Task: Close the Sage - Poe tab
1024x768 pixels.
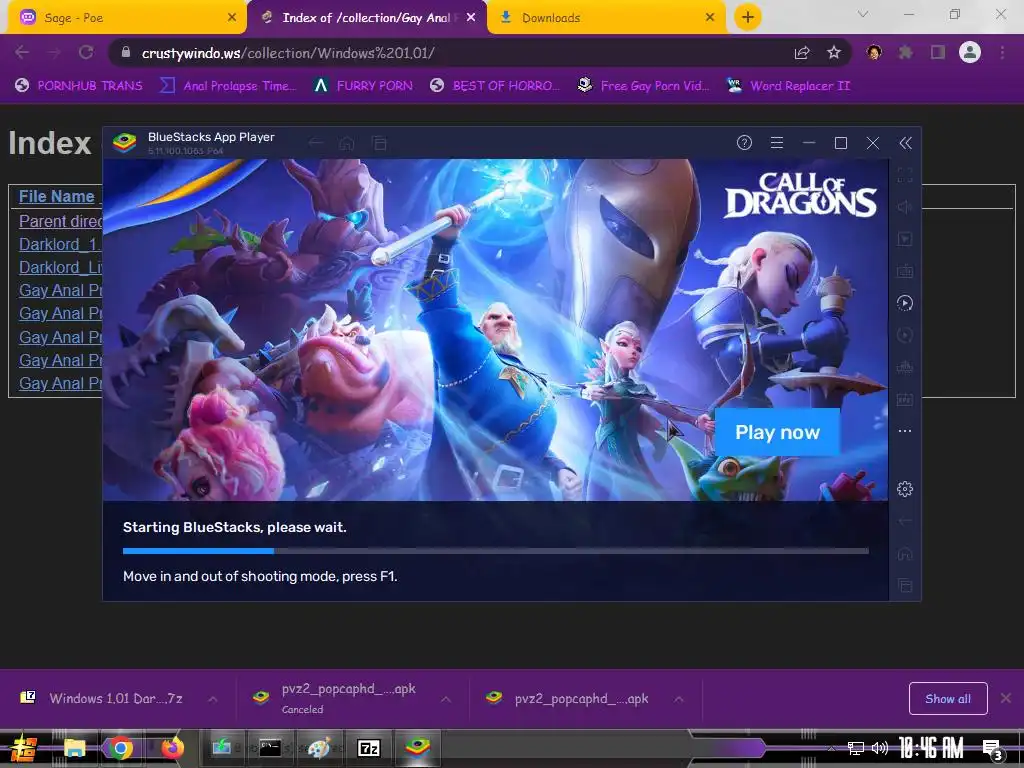Action: pyautogui.click(x=232, y=18)
